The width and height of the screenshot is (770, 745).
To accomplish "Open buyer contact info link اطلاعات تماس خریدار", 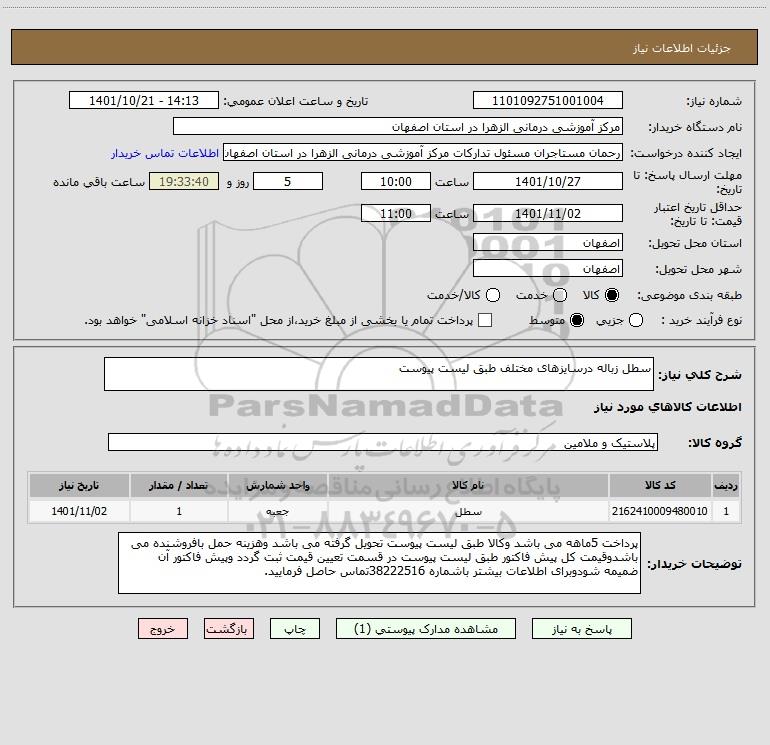I will (165, 153).
